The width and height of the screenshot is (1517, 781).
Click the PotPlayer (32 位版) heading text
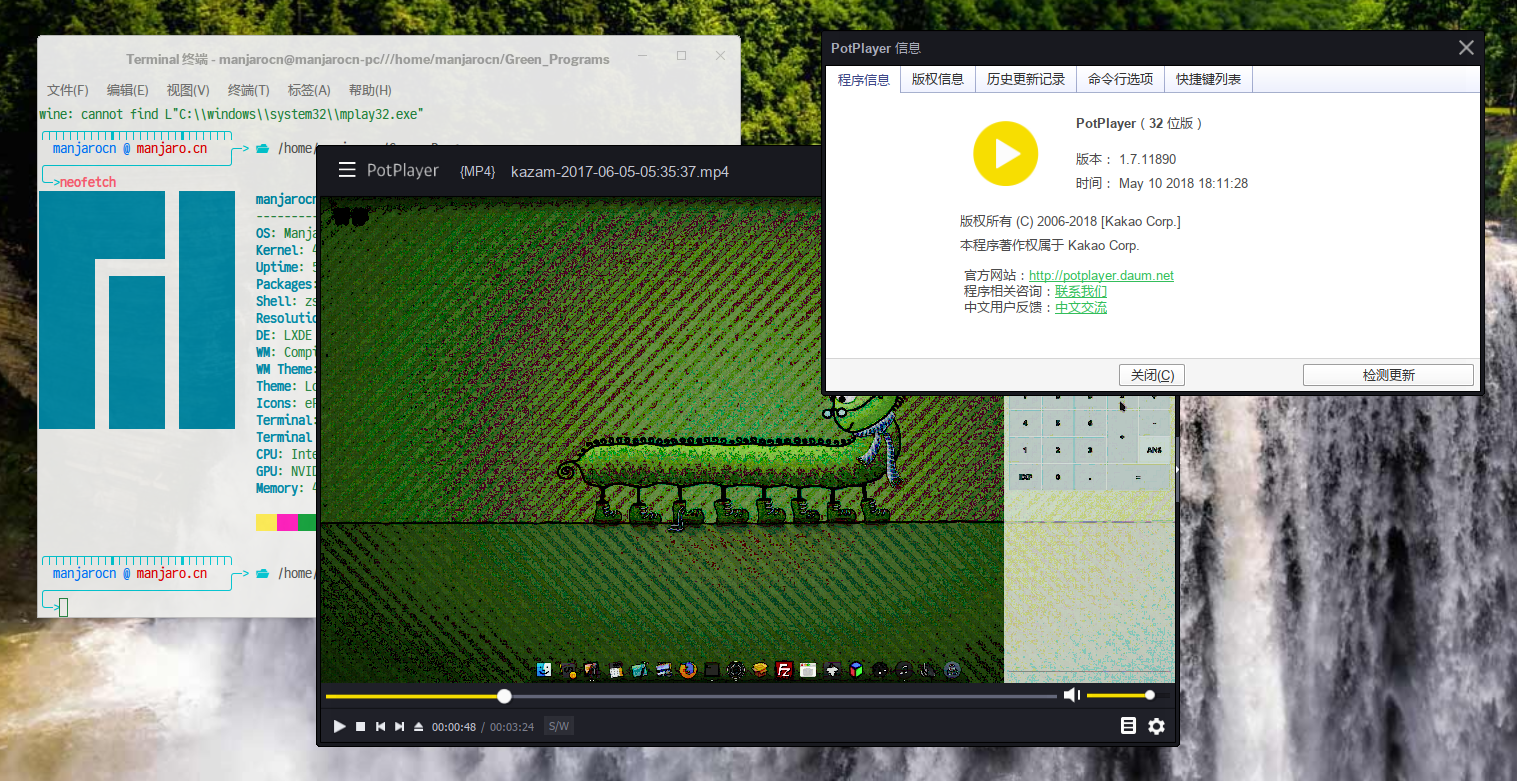1140,123
